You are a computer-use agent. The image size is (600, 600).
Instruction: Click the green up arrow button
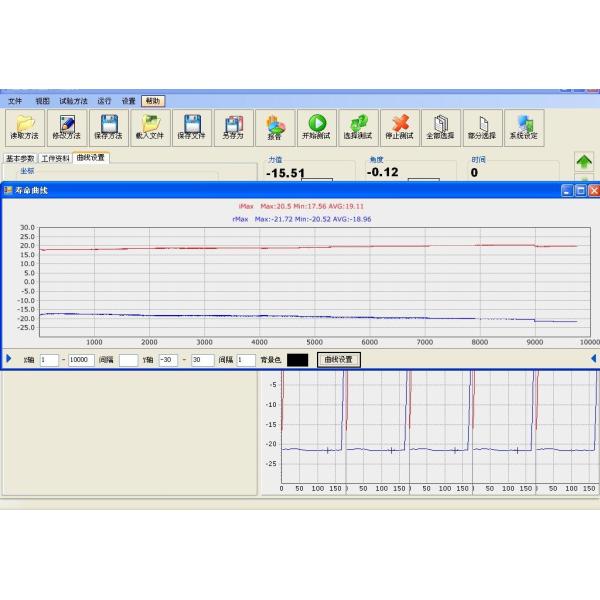(584, 161)
